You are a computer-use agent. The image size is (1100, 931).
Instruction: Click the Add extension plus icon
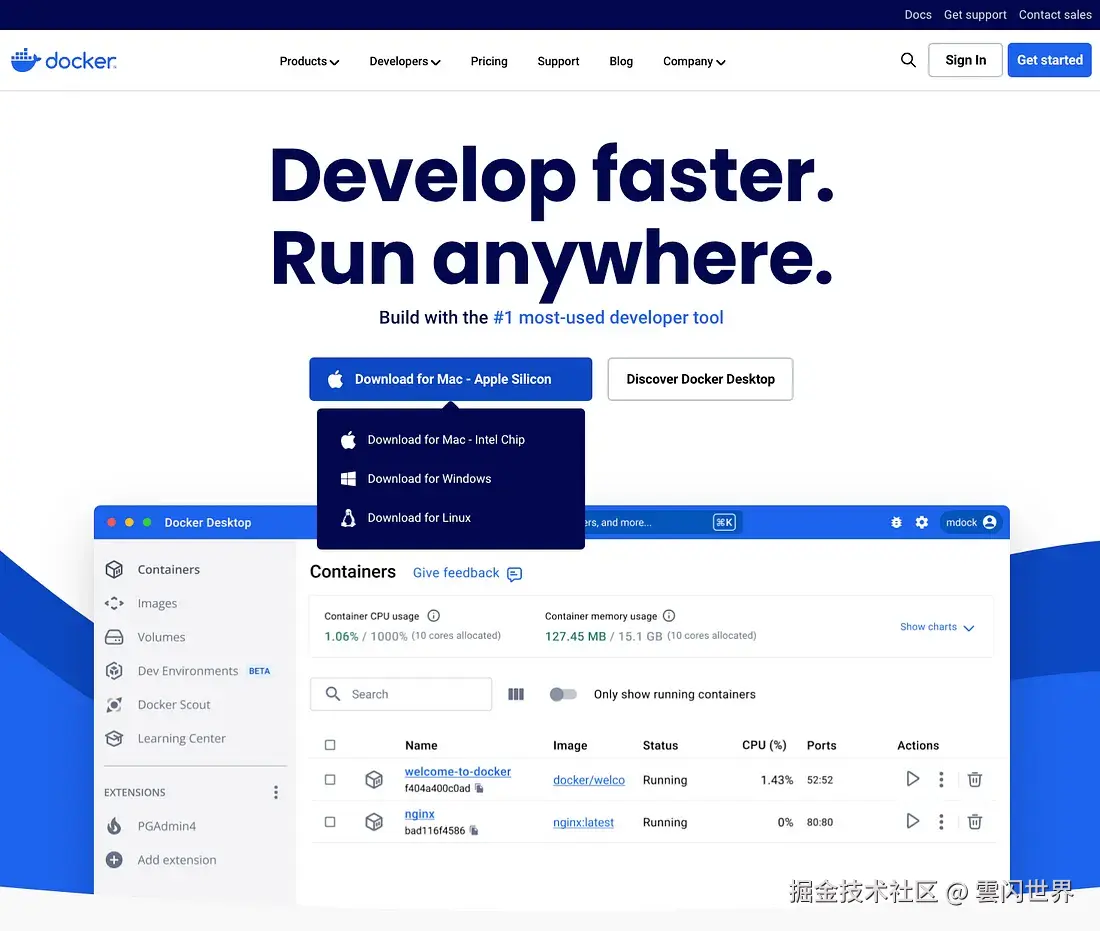pos(114,859)
